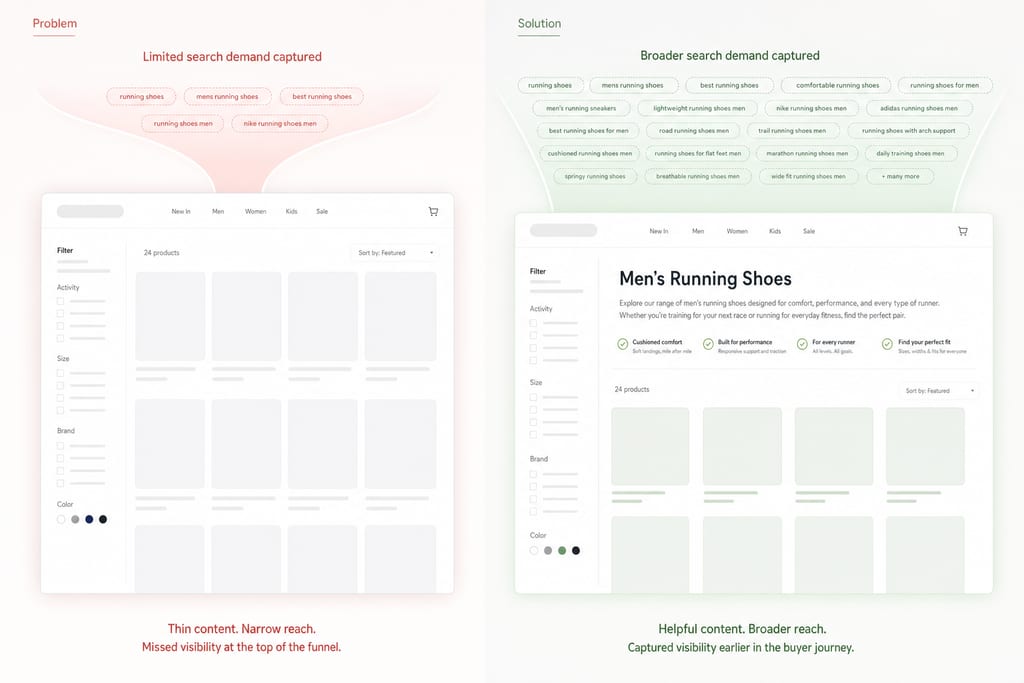This screenshot has width=1024, height=683.
Task: Pick the gray color swatch in Solution mockup
Action: pos(547,550)
